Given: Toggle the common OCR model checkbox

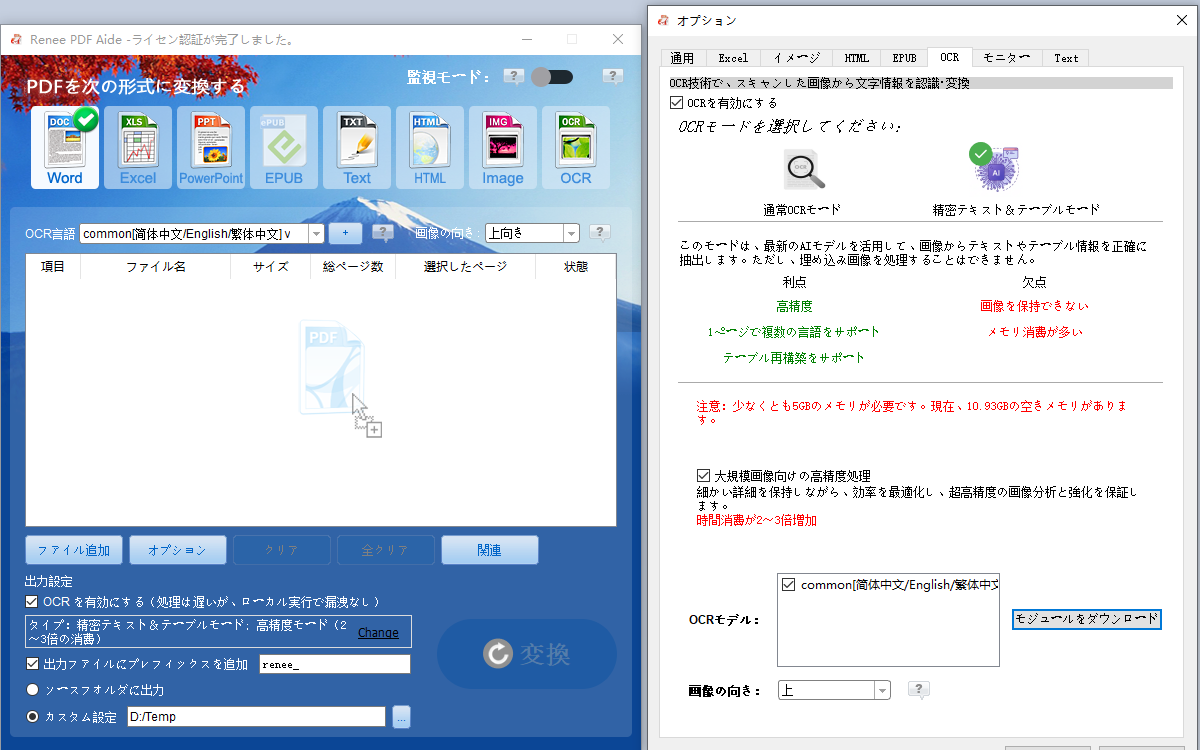Looking at the screenshot, I should tap(788, 585).
